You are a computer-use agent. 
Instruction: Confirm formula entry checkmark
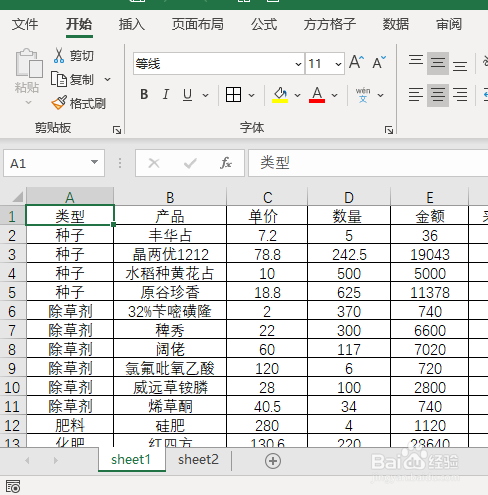click(x=190, y=163)
